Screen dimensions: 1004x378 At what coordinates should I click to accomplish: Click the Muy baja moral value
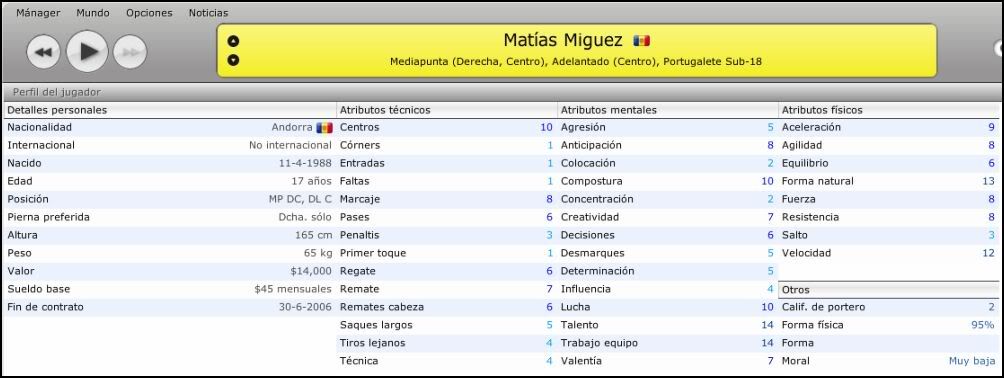[972, 361]
